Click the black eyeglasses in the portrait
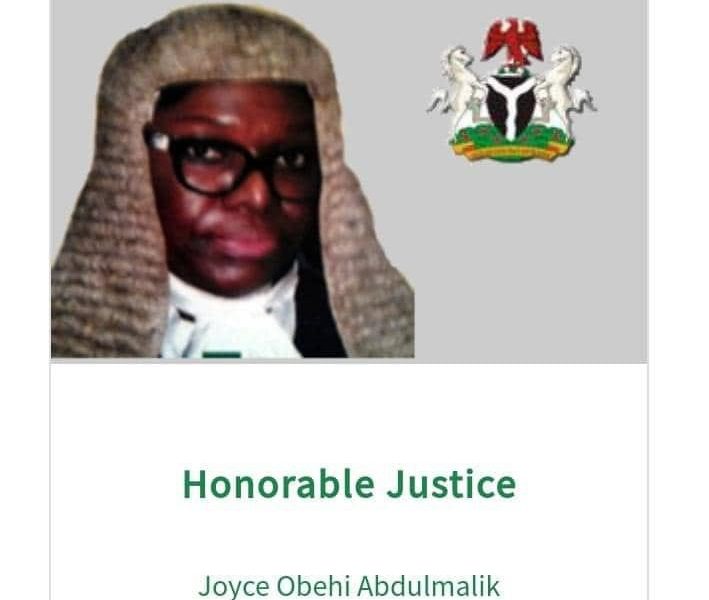709x600 pixels. [x=228, y=165]
